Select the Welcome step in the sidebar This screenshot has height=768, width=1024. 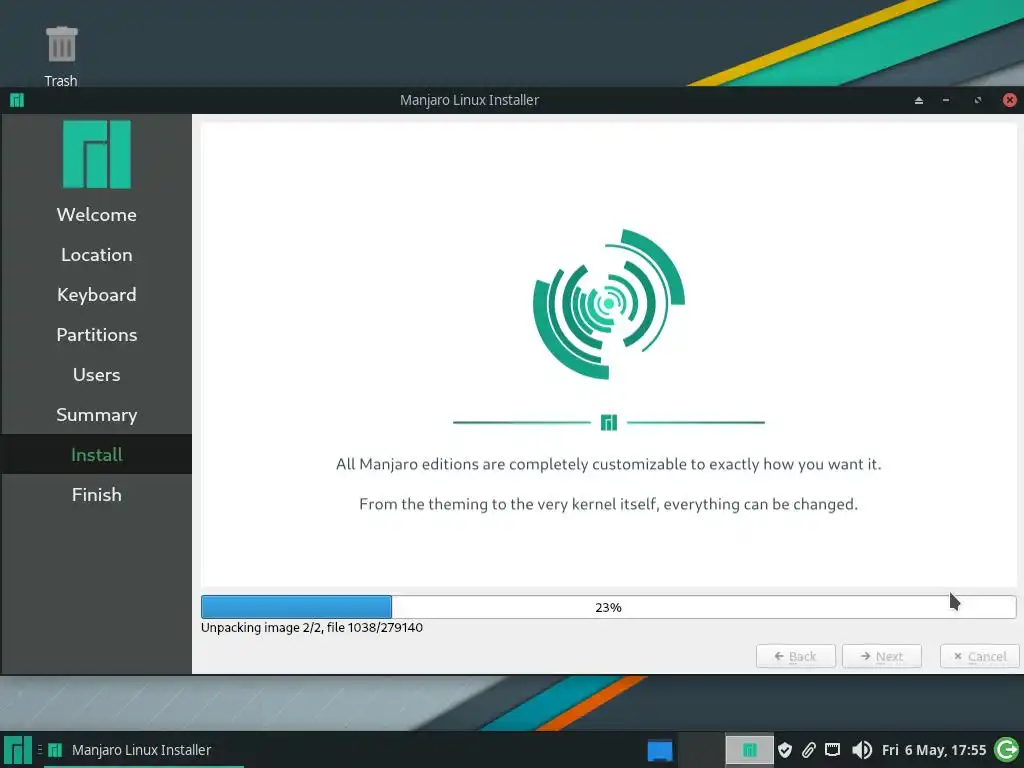tap(97, 215)
